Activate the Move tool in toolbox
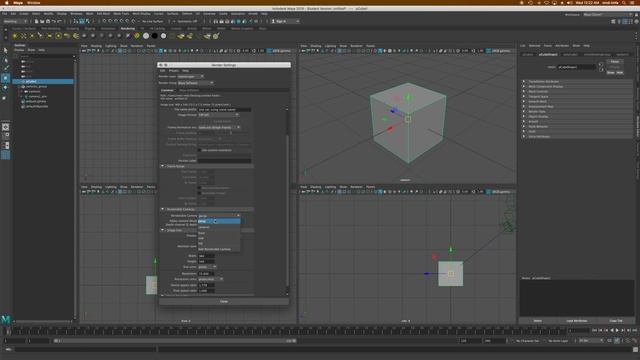This screenshot has width=640, height=360. point(5,78)
